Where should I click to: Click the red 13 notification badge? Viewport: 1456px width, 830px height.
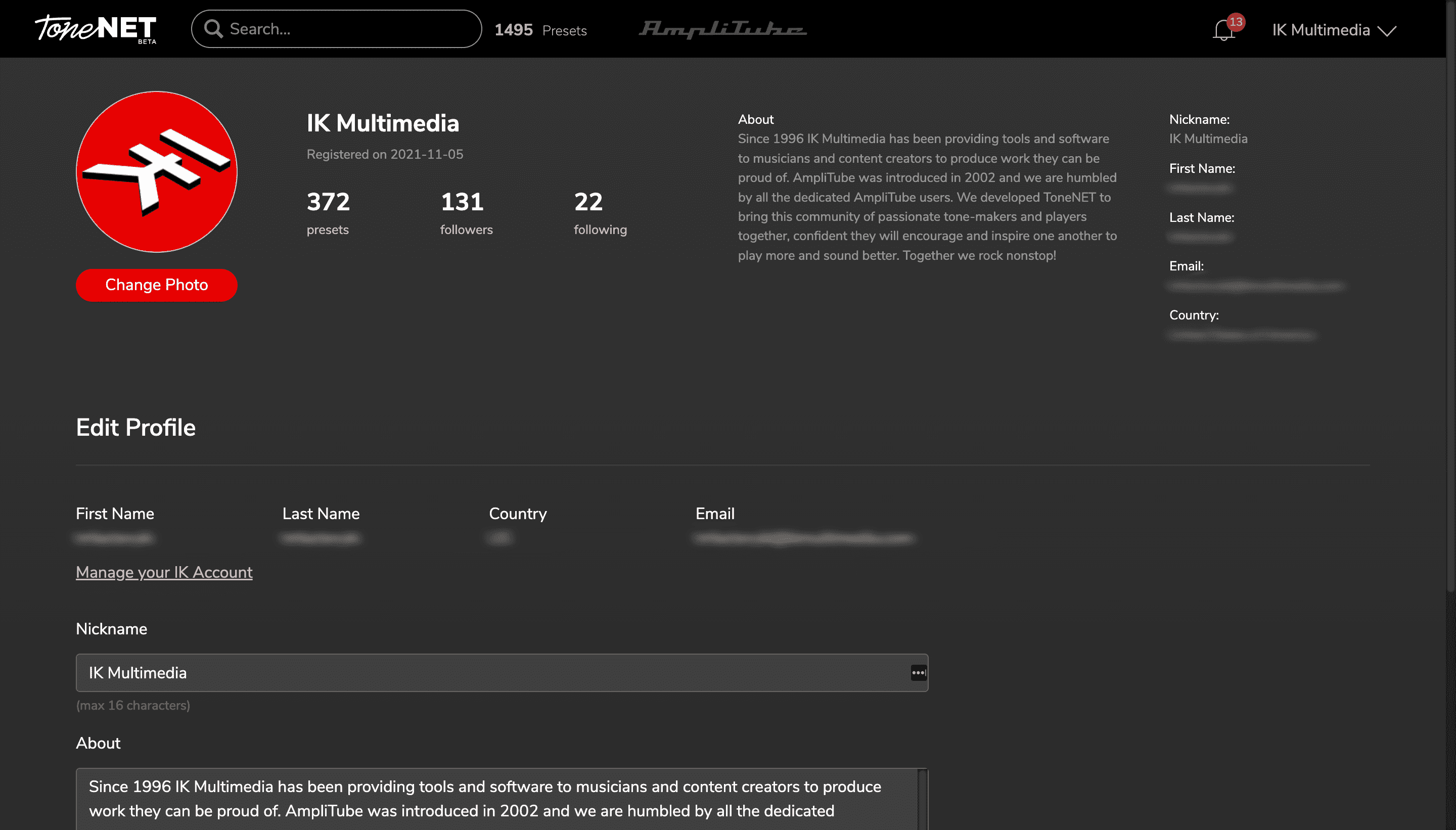point(1236,22)
